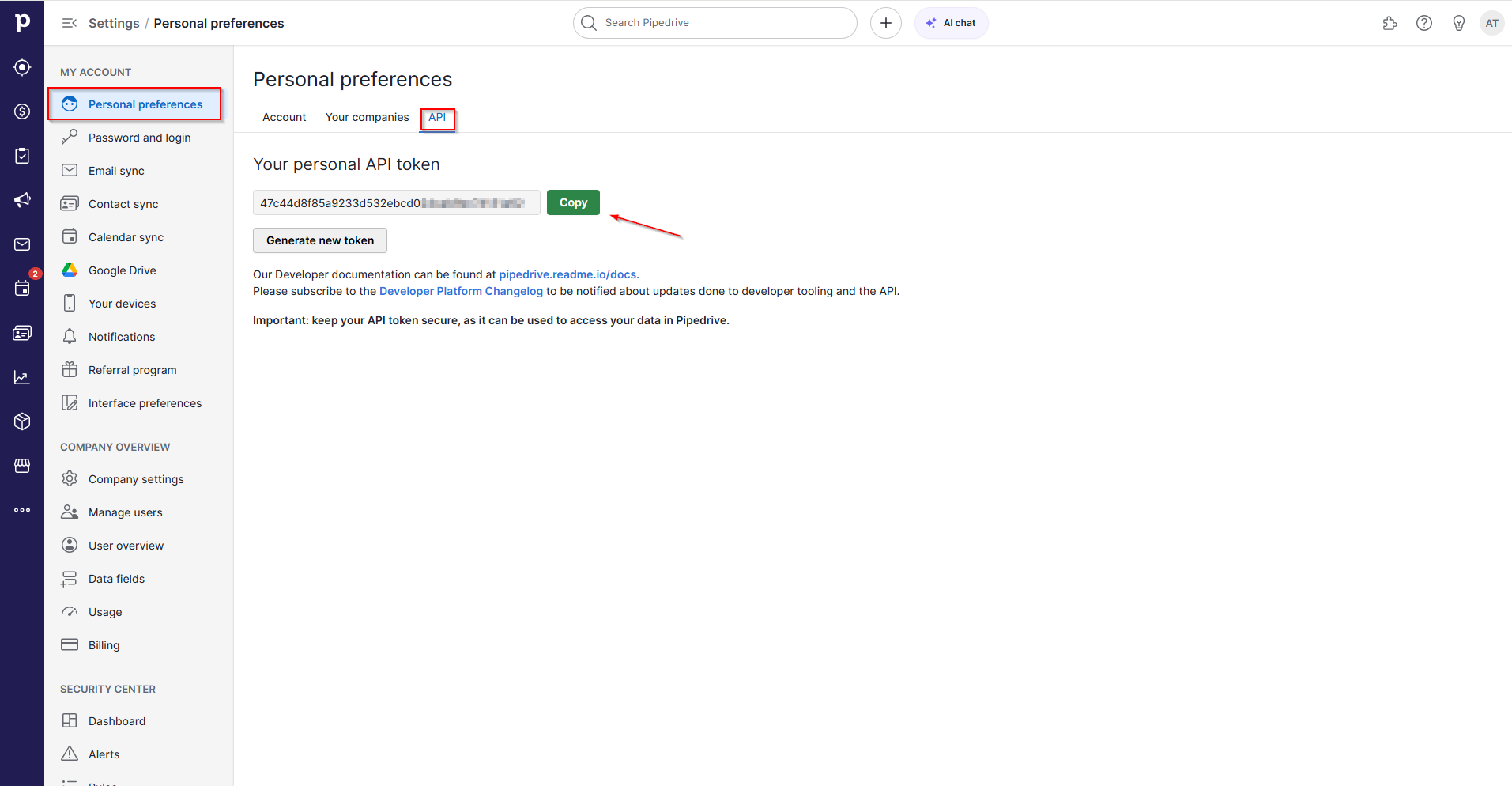Click the warning triangle icon beside Alerts
1512x786 pixels.
pyautogui.click(x=70, y=754)
